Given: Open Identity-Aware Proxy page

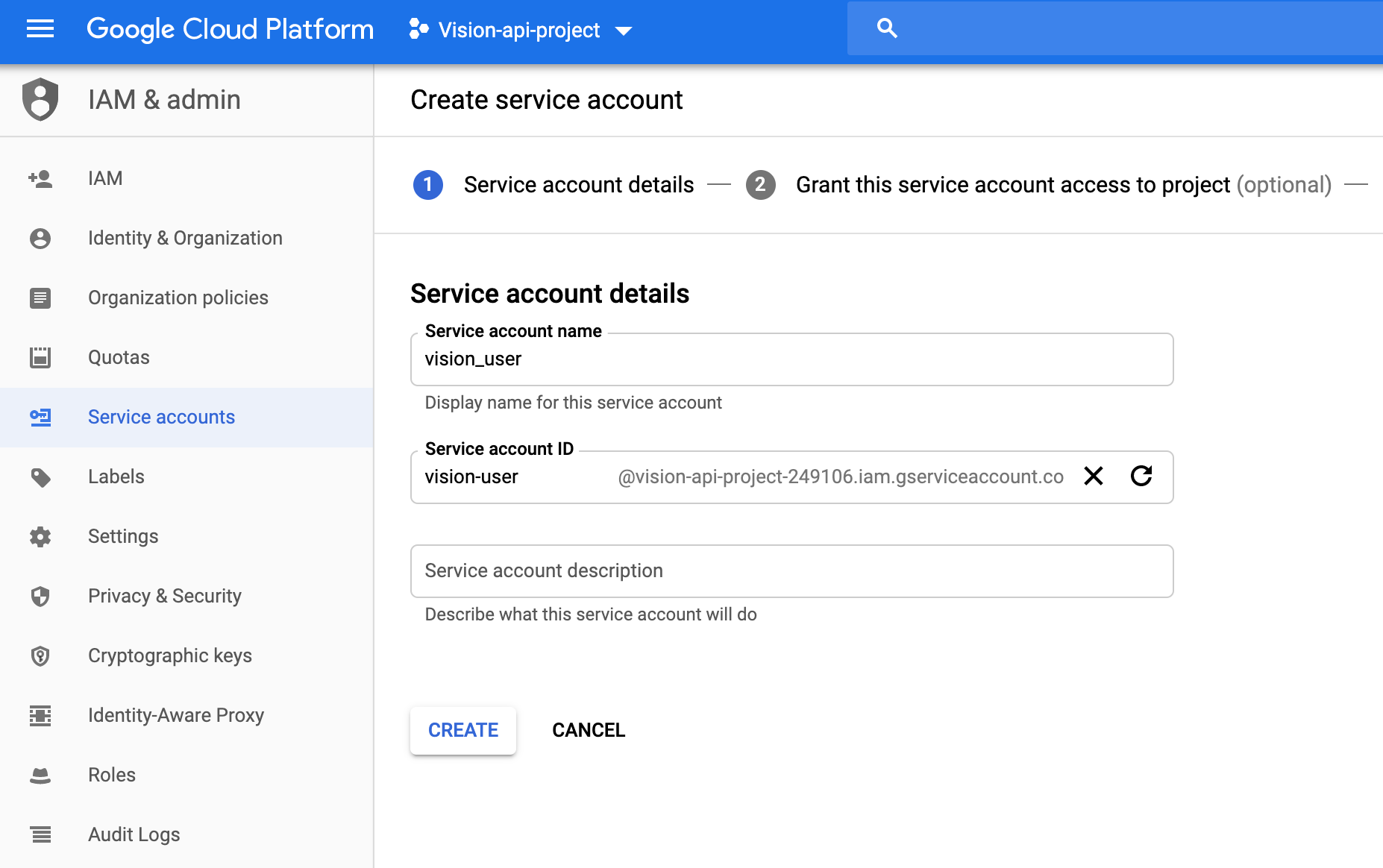Looking at the screenshot, I should (x=186, y=716).
